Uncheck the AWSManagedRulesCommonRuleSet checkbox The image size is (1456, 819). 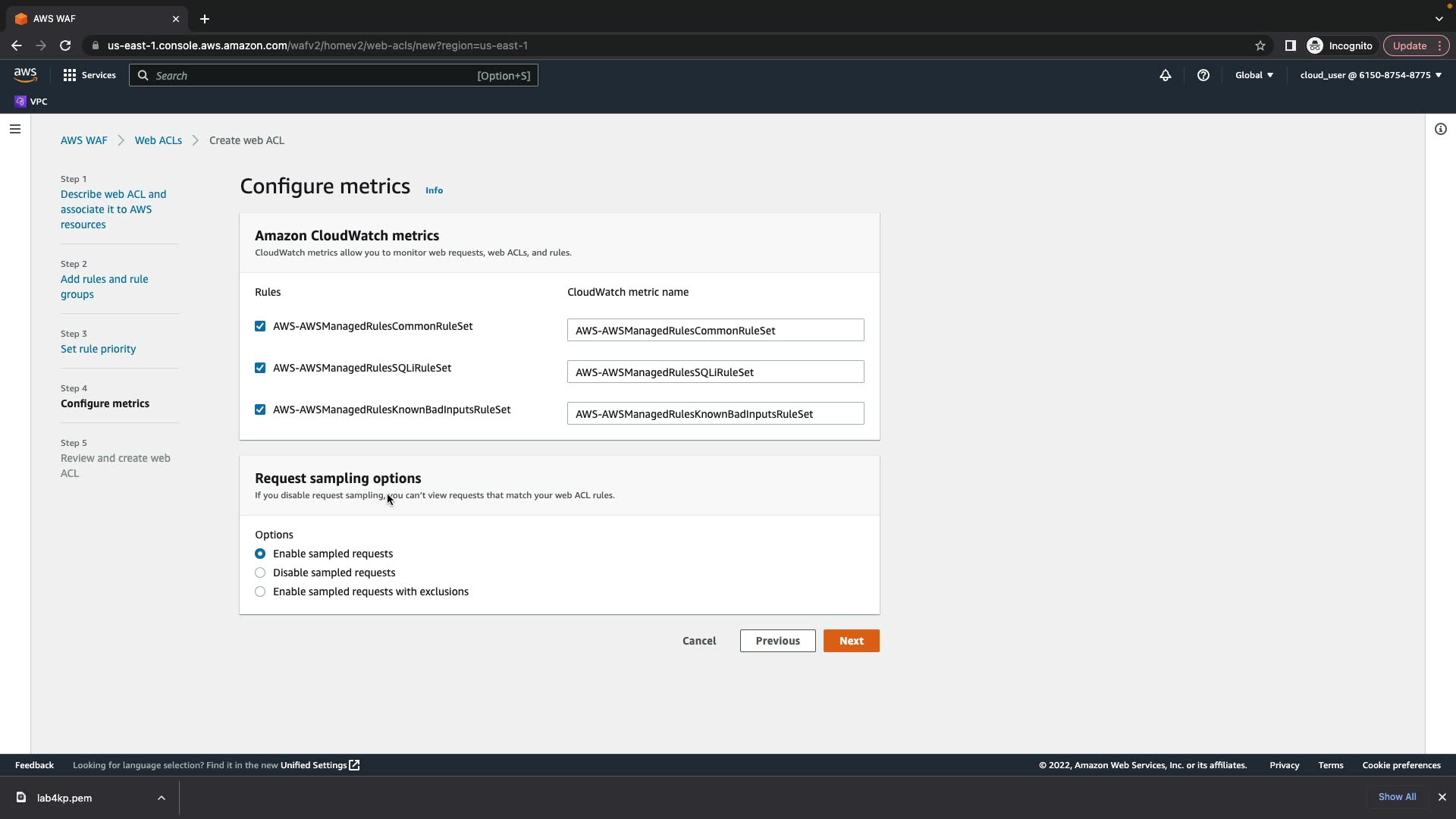[x=260, y=326]
